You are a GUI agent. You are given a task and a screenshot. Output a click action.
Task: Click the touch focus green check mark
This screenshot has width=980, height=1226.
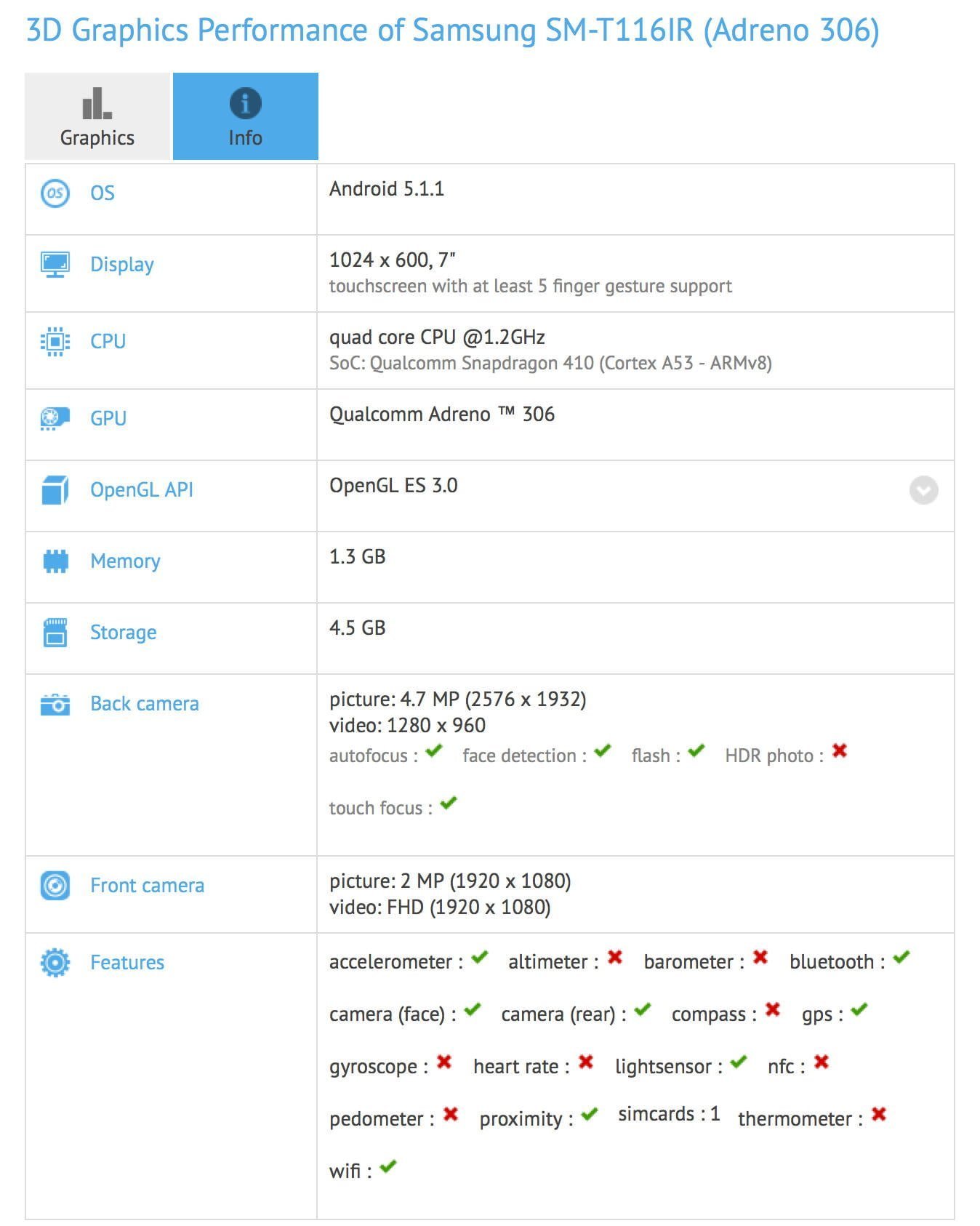(449, 803)
